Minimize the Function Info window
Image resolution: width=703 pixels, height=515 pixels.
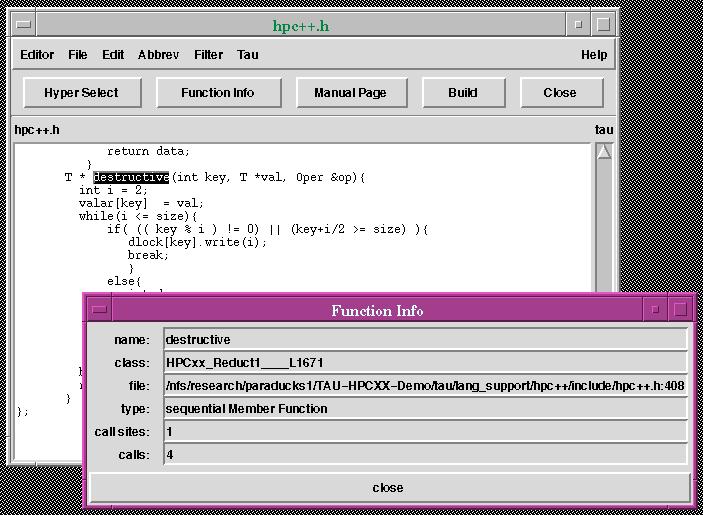coord(655,310)
